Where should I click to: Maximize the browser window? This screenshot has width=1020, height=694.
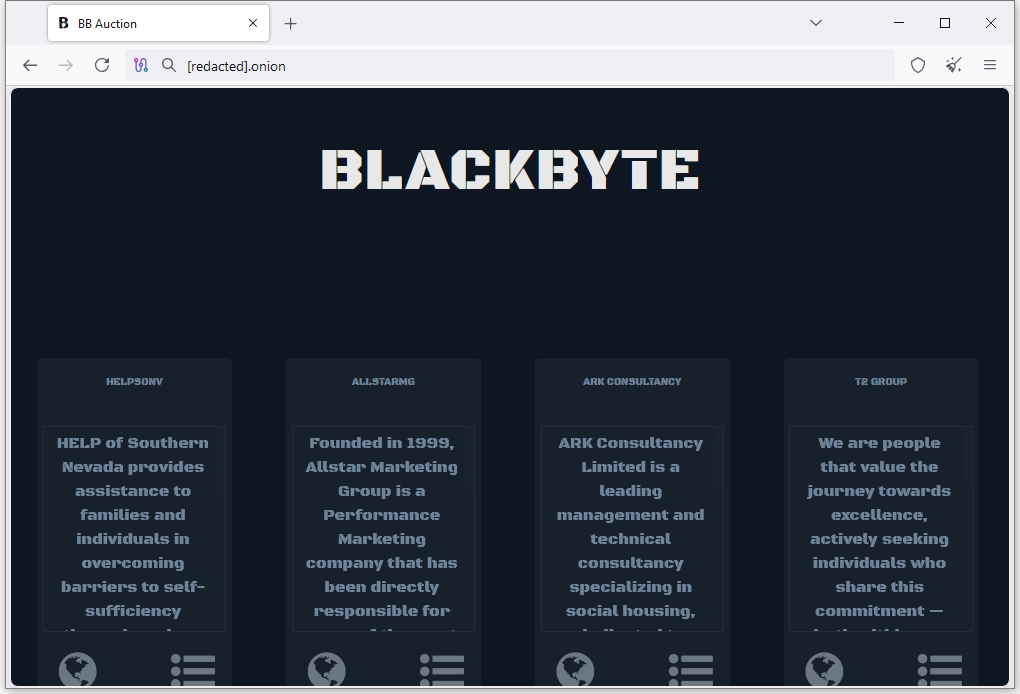pyautogui.click(x=945, y=23)
